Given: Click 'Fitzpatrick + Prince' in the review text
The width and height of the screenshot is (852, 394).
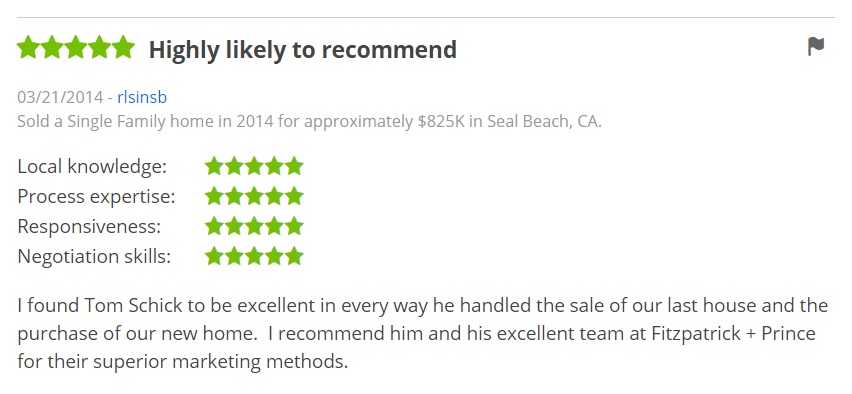Looking at the screenshot, I should click(x=734, y=333).
